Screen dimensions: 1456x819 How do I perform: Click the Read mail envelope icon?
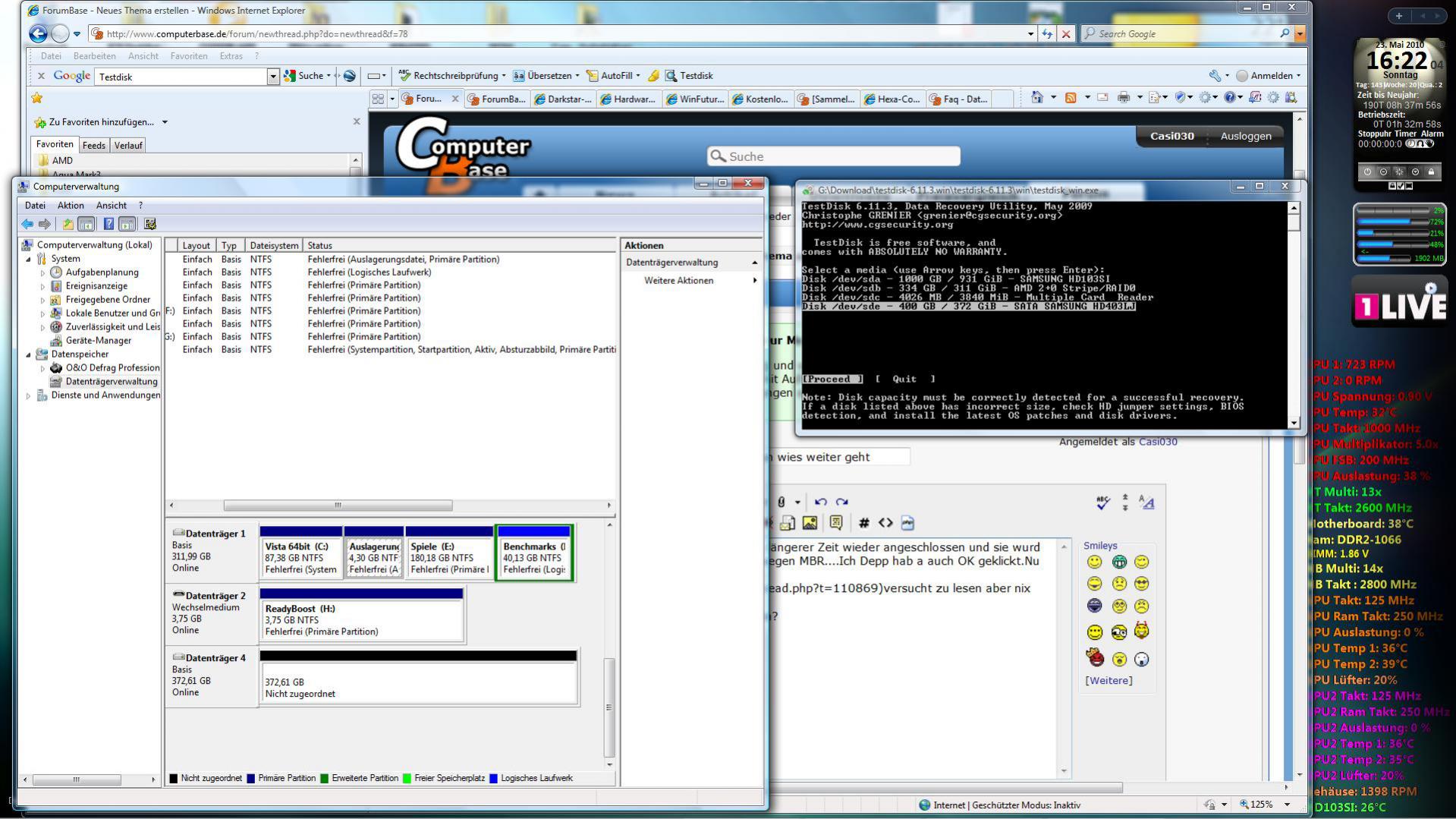tap(1102, 97)
